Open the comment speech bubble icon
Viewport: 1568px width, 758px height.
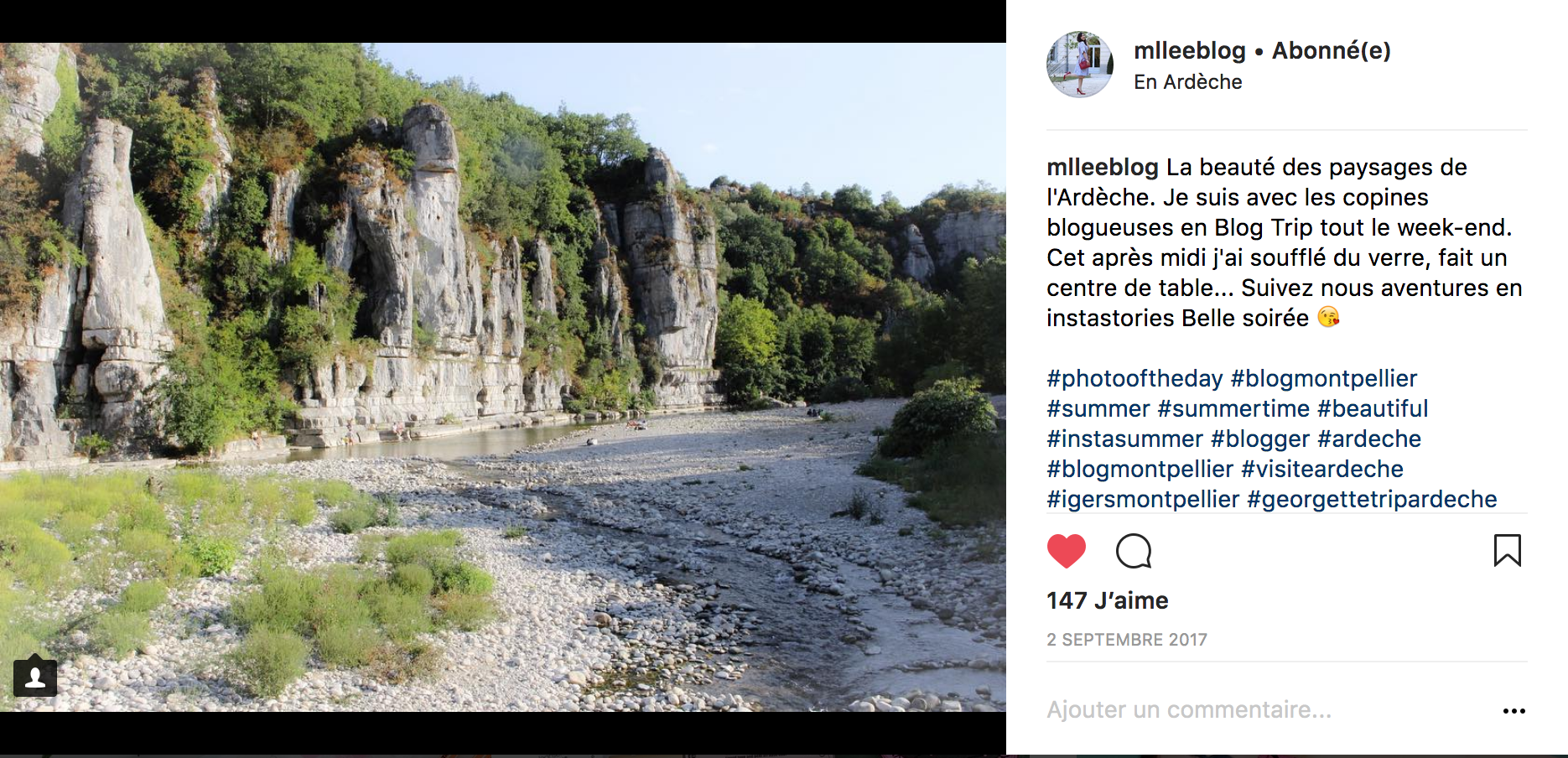1134,551
